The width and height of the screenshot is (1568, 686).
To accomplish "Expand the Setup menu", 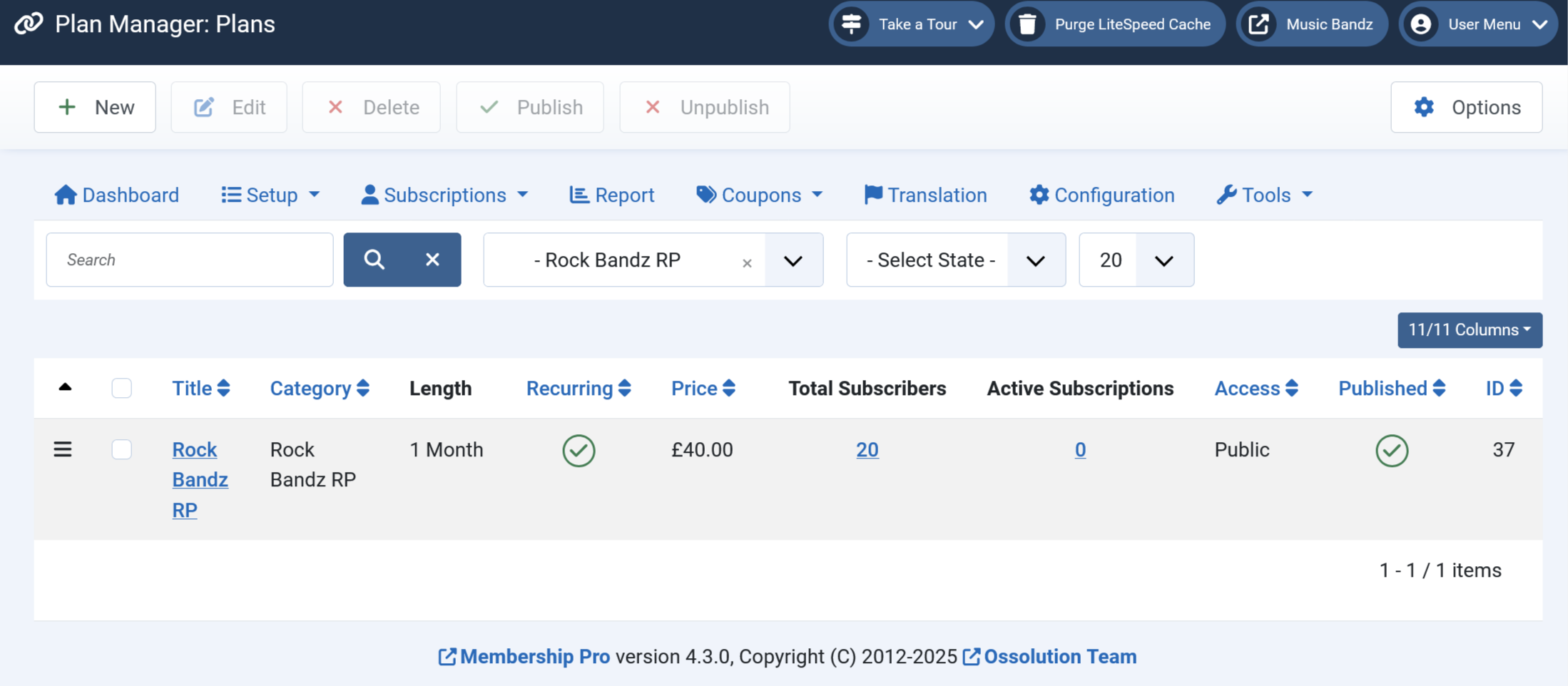I will tap(271, 195).
